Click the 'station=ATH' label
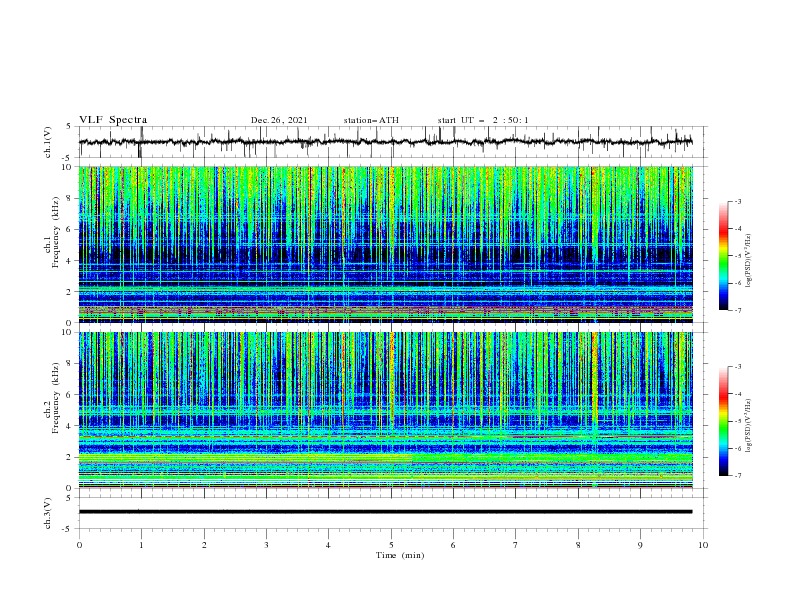792x612 pixels. 371,120
